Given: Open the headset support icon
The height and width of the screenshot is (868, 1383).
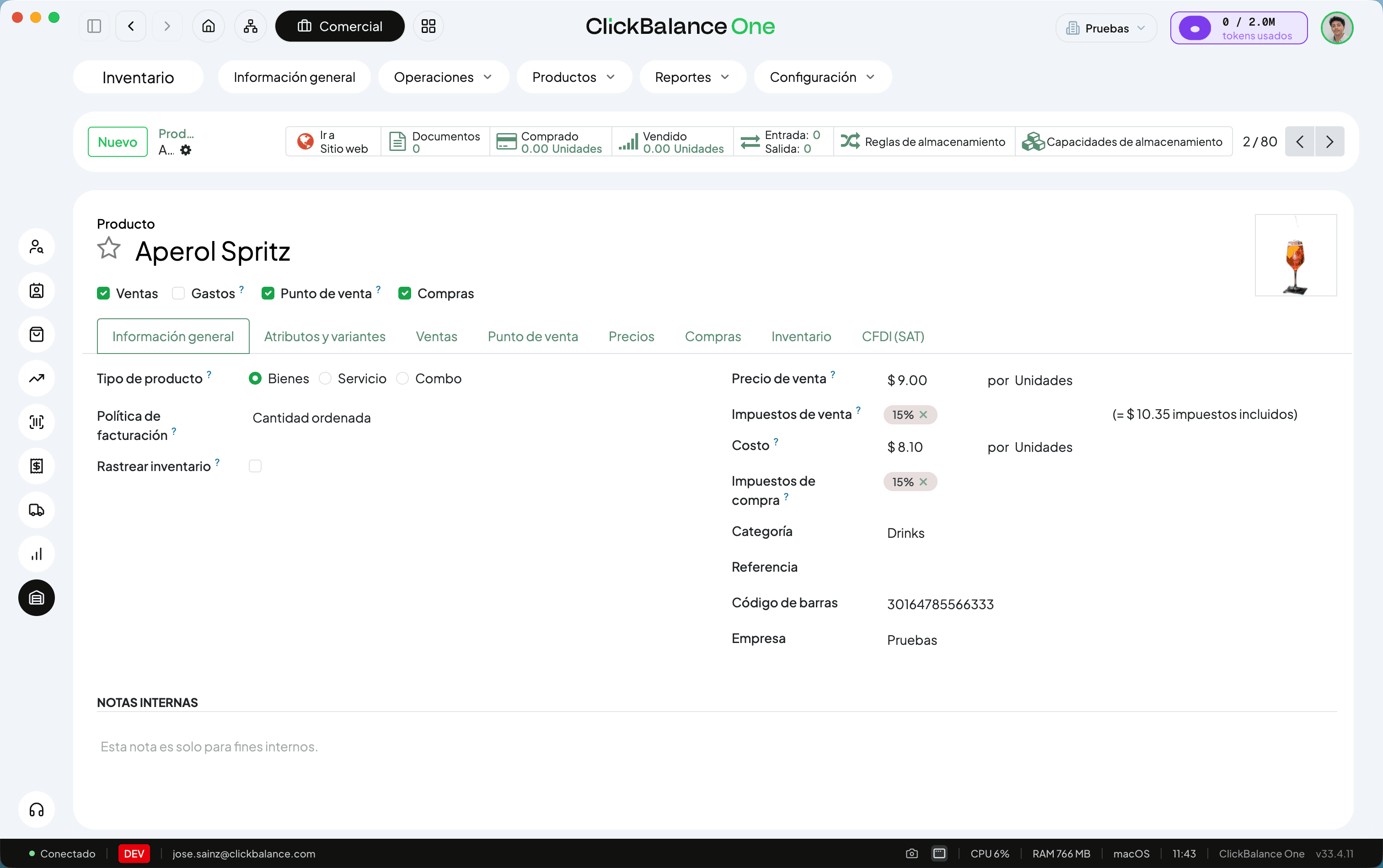Looking at the screenshot, I should [37, 810].
